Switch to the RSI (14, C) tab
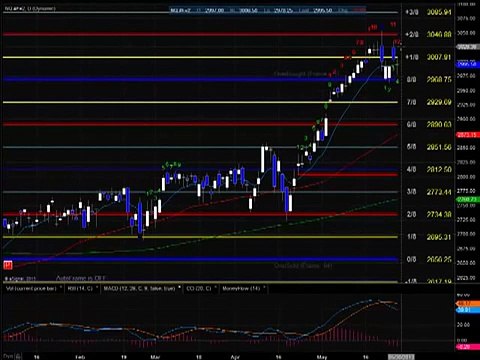This screenshot has width=480, height=360. point(80,288)
